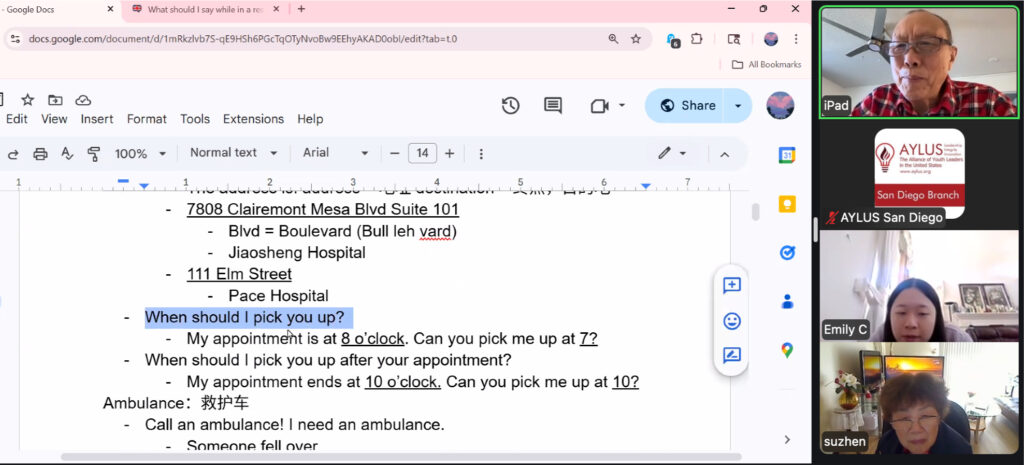Open Google Keep in side panel
The image size is (1024, 465).
click(787, 204)
